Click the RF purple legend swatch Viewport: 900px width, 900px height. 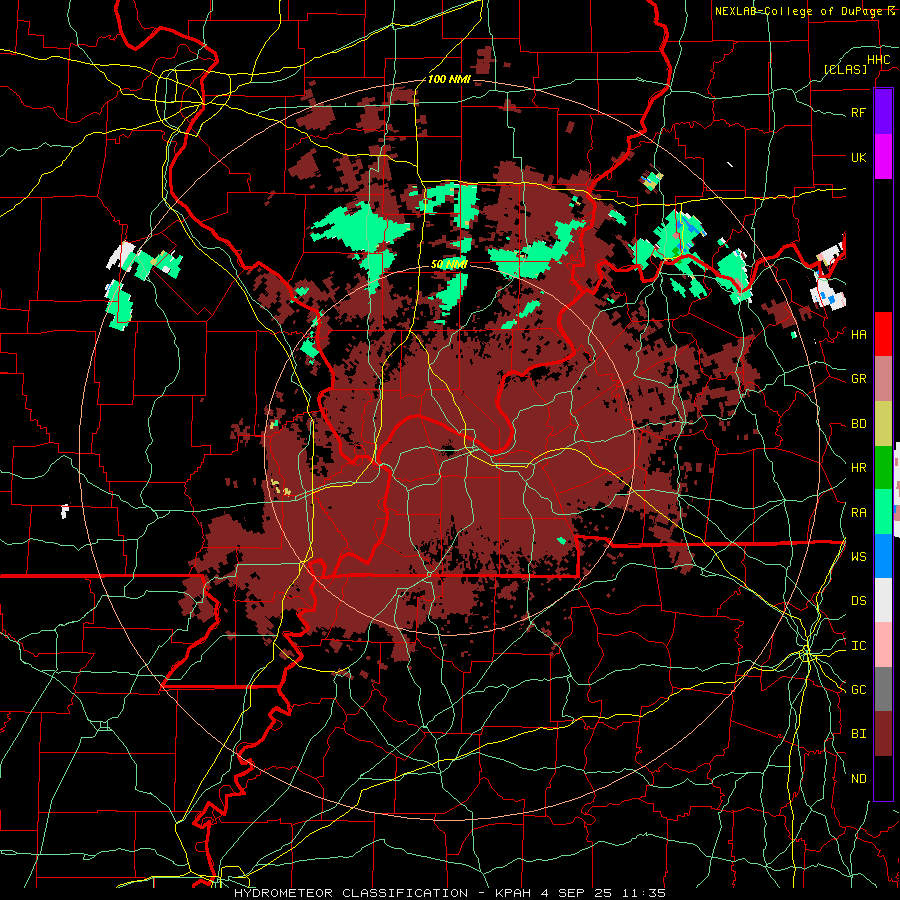point(883,112)
